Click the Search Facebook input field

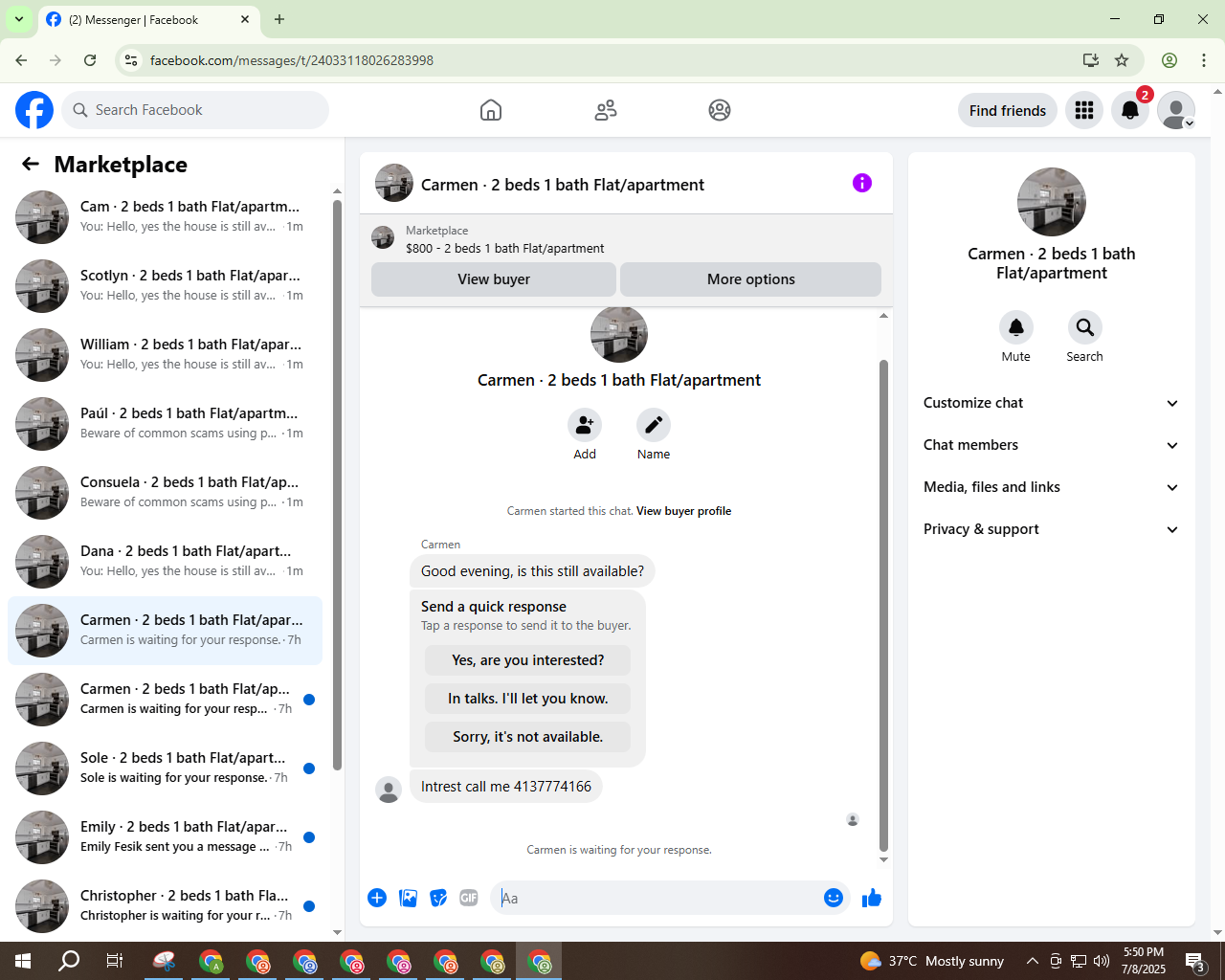(195, 110)
